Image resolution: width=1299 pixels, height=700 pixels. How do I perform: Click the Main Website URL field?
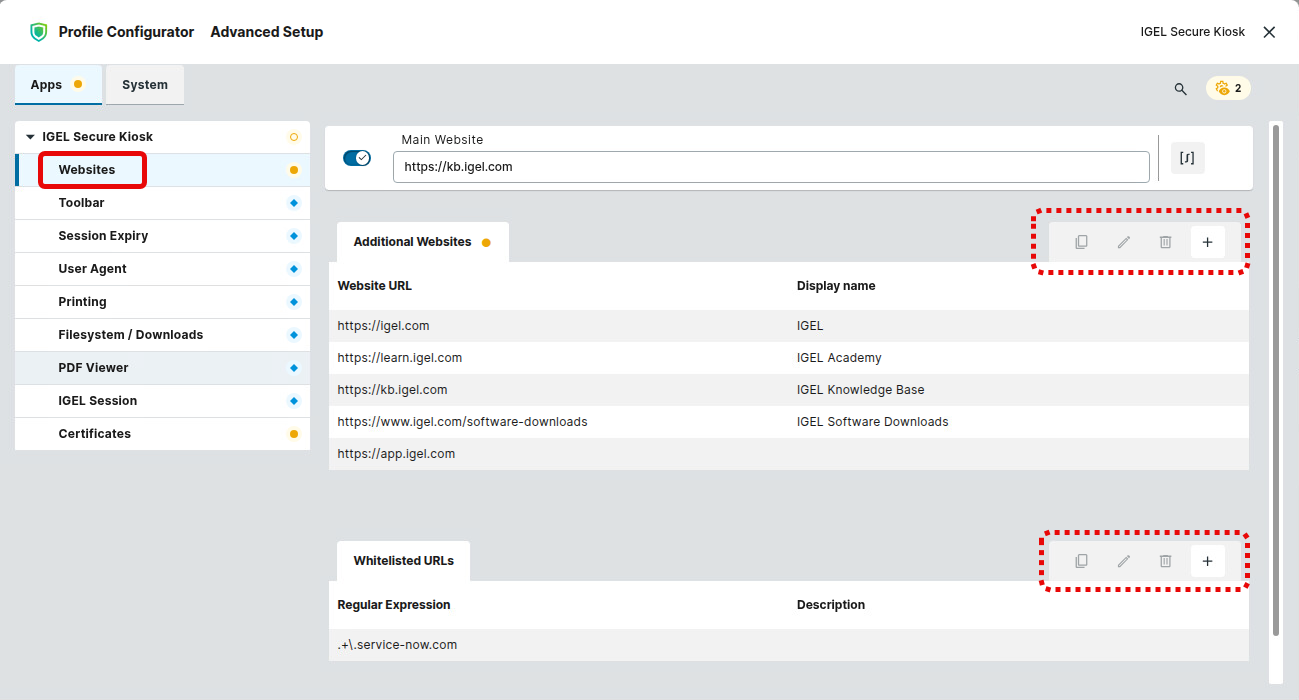click(x=770, y=167)
